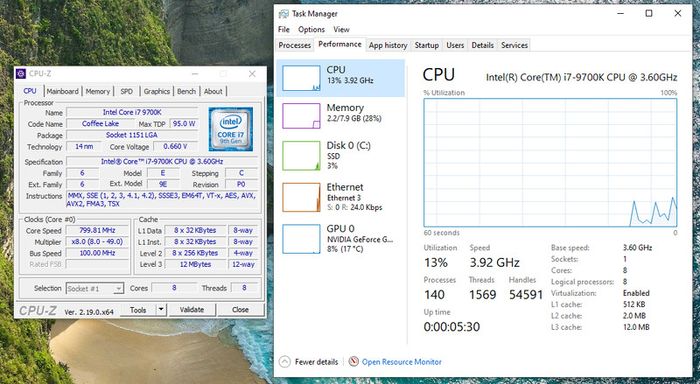The height and width of the screenshot is (384, 700).
Task: Click the Code Name Coffee Lake field
Action: [100, 123]
